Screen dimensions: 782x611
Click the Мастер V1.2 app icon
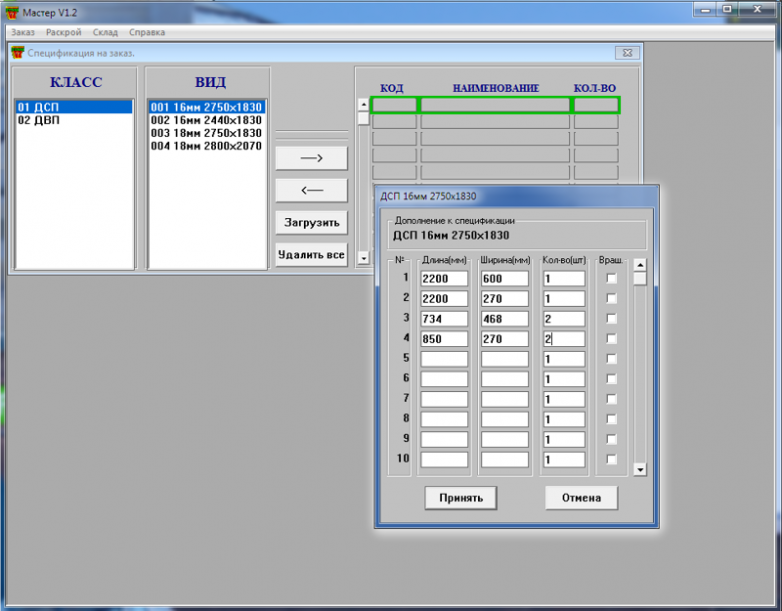click(12, 11)
